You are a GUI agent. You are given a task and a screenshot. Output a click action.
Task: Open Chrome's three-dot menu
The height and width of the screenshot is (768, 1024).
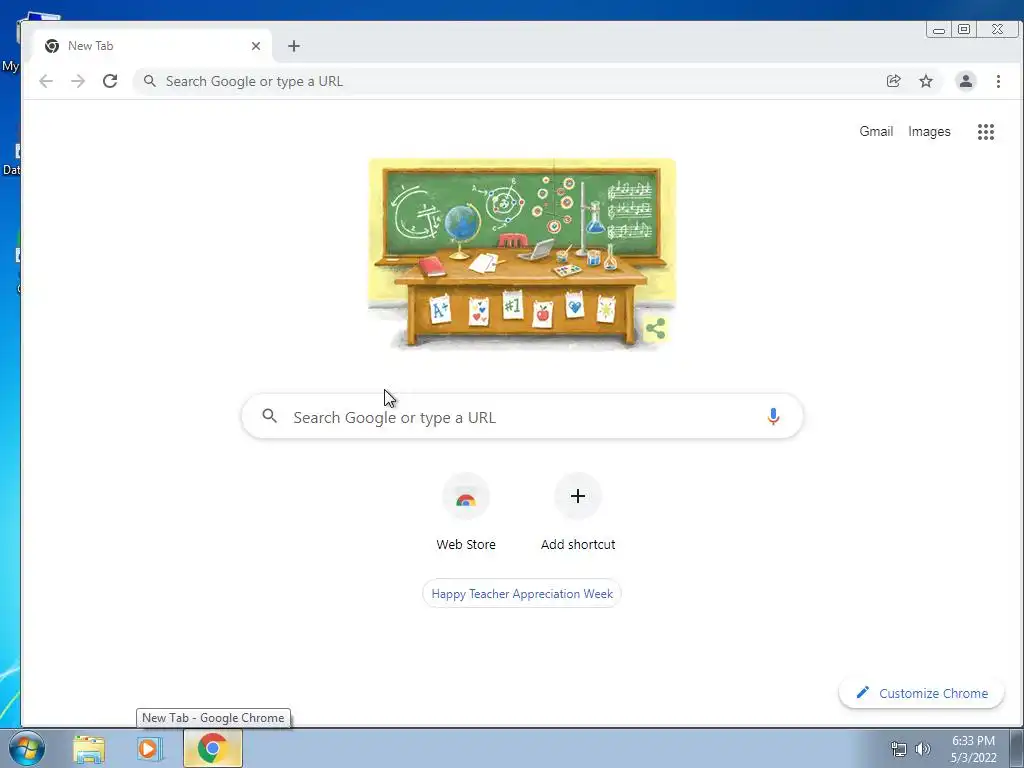click(998, 81)
